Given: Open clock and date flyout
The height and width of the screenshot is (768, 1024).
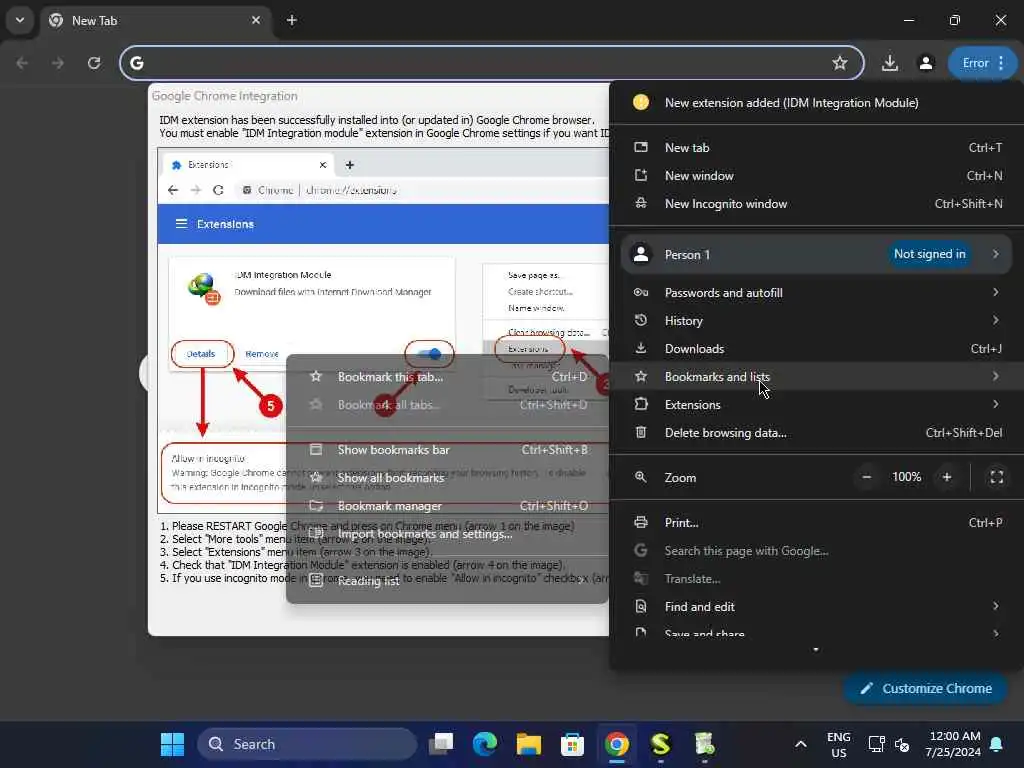Looking at the screenshot, I should tap(953, 744).
